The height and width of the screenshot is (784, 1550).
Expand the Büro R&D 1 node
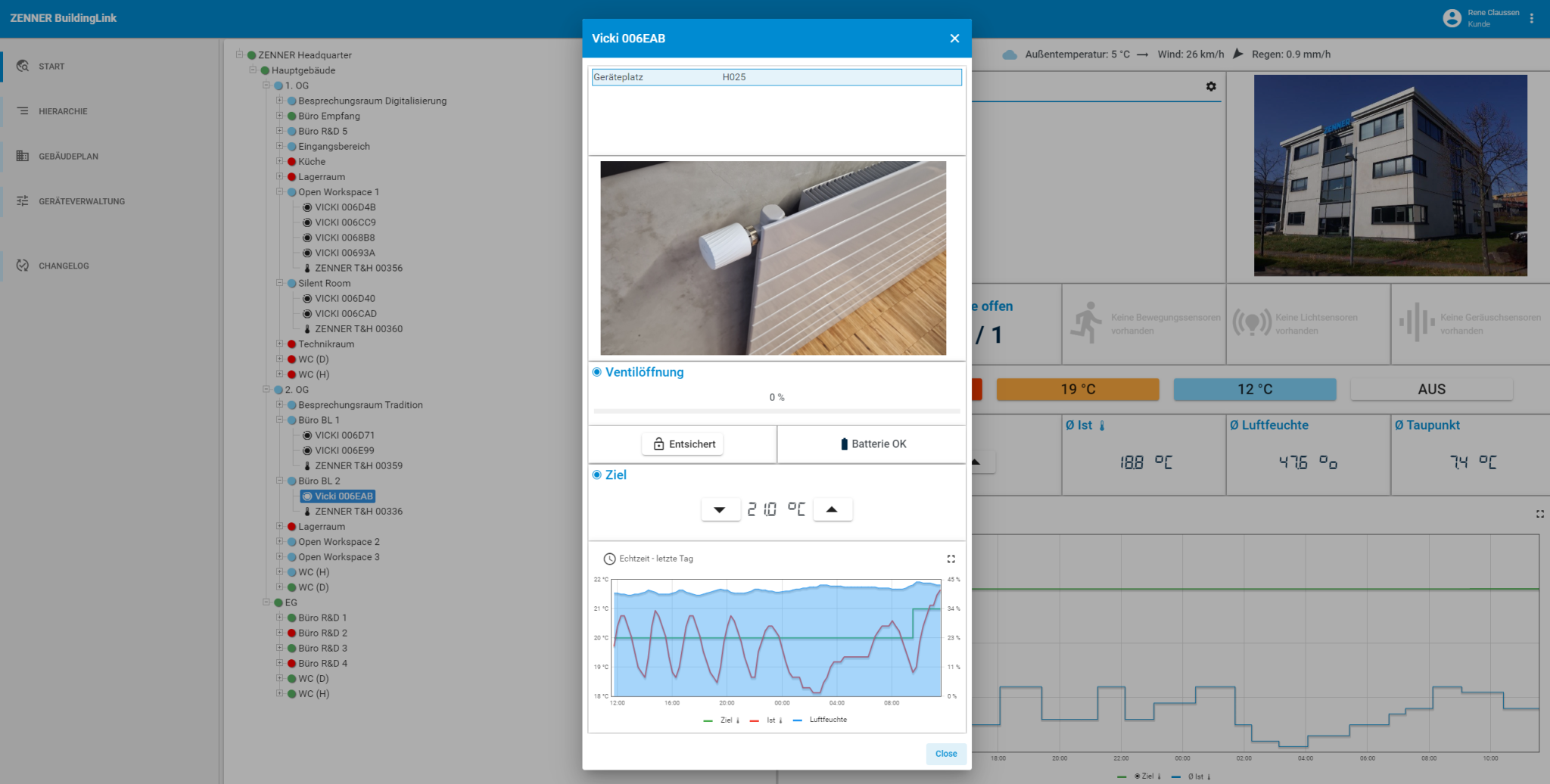click(x=279, y=618)
